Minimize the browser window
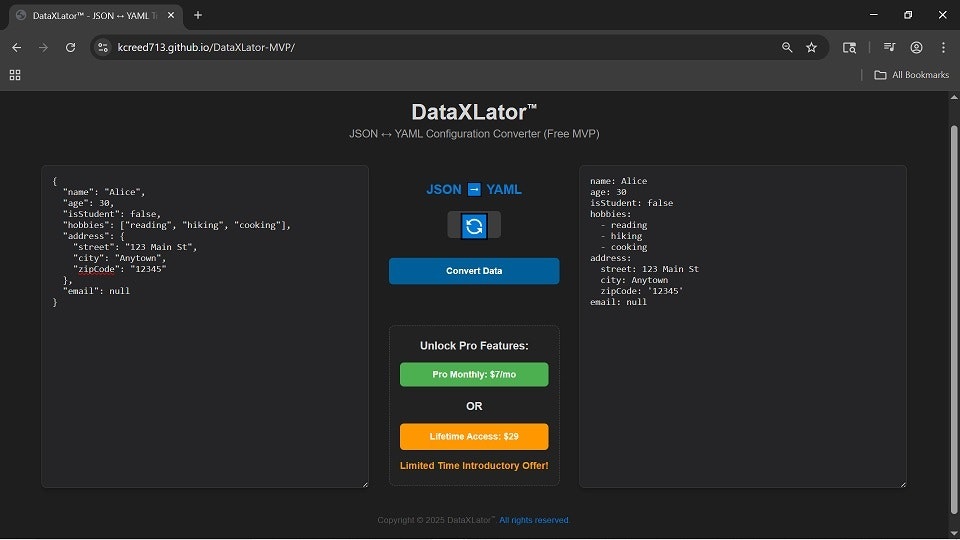Image resolution: width=960 pixels, height=540 pixels. pyautogui.click(x=874, y=15)
